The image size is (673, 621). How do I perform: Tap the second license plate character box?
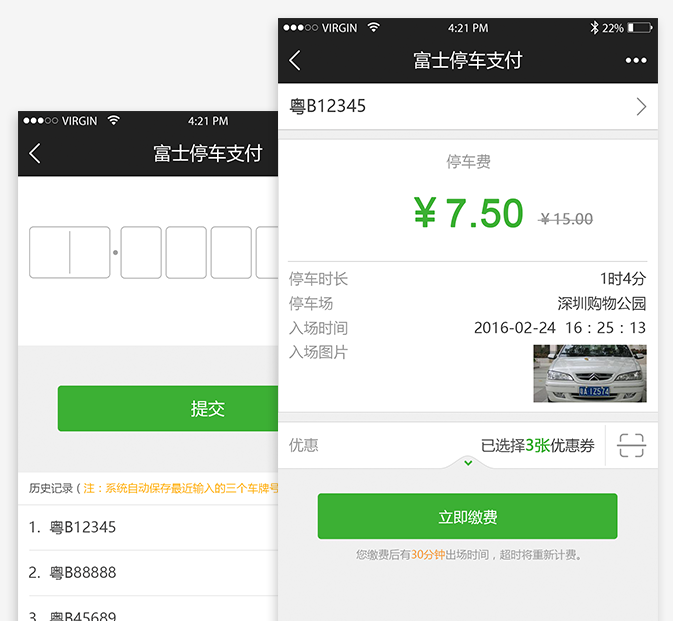141,252
